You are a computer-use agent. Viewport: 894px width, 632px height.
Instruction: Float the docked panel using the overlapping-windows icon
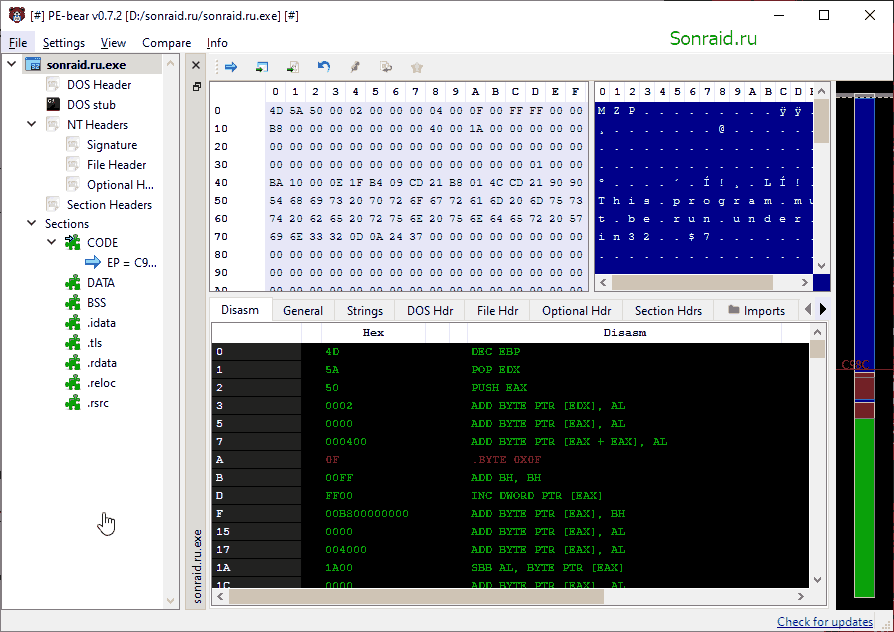click(197, 87)
